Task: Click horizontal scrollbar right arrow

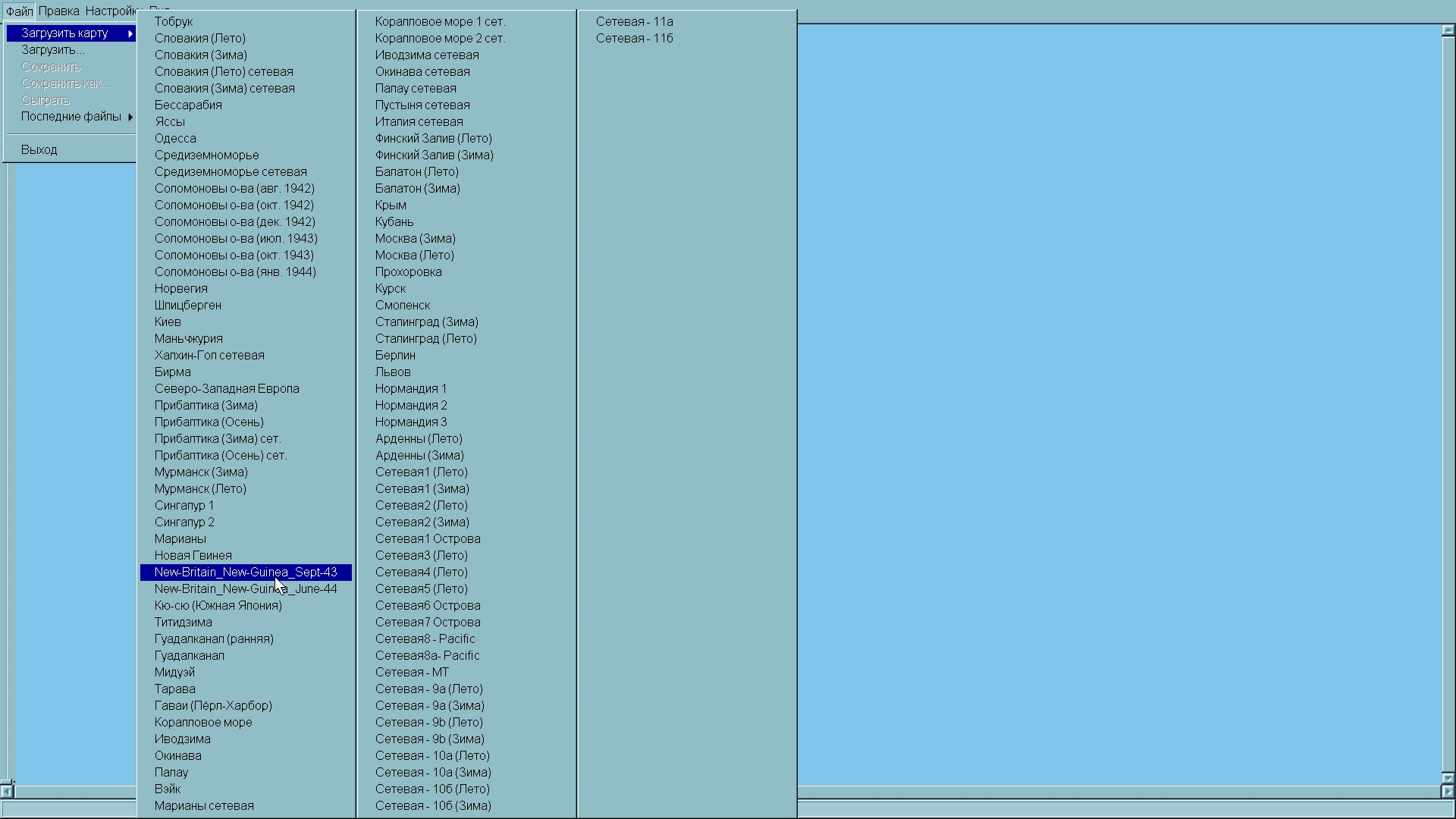Action: pos(1448,792)
